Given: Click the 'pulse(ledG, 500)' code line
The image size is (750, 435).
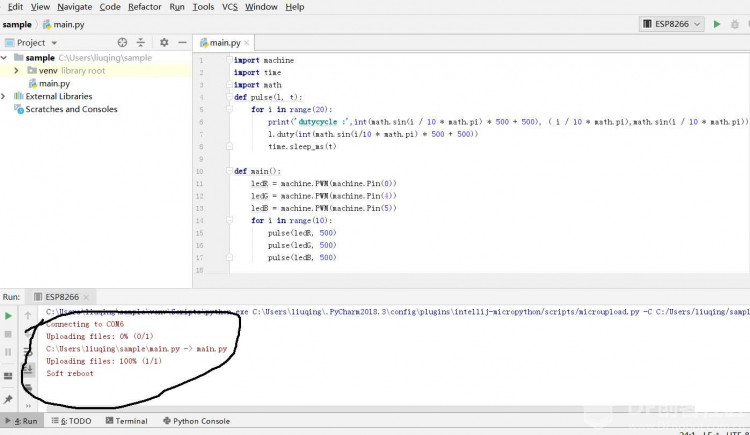Looking at the screenshot, I should pos(302,245).
